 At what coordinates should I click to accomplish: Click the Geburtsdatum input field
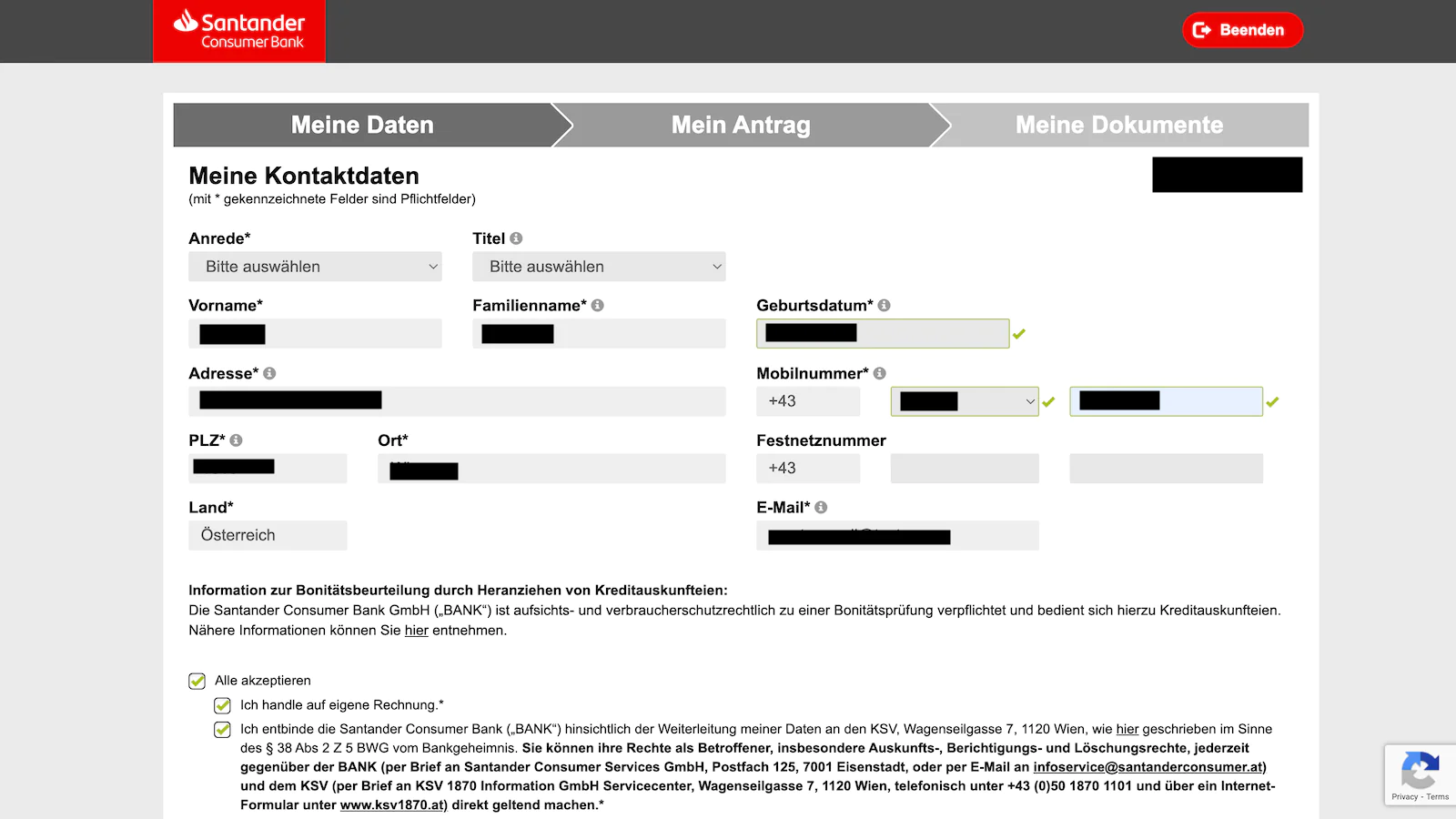pyautogui.click(x=883, y=334)
